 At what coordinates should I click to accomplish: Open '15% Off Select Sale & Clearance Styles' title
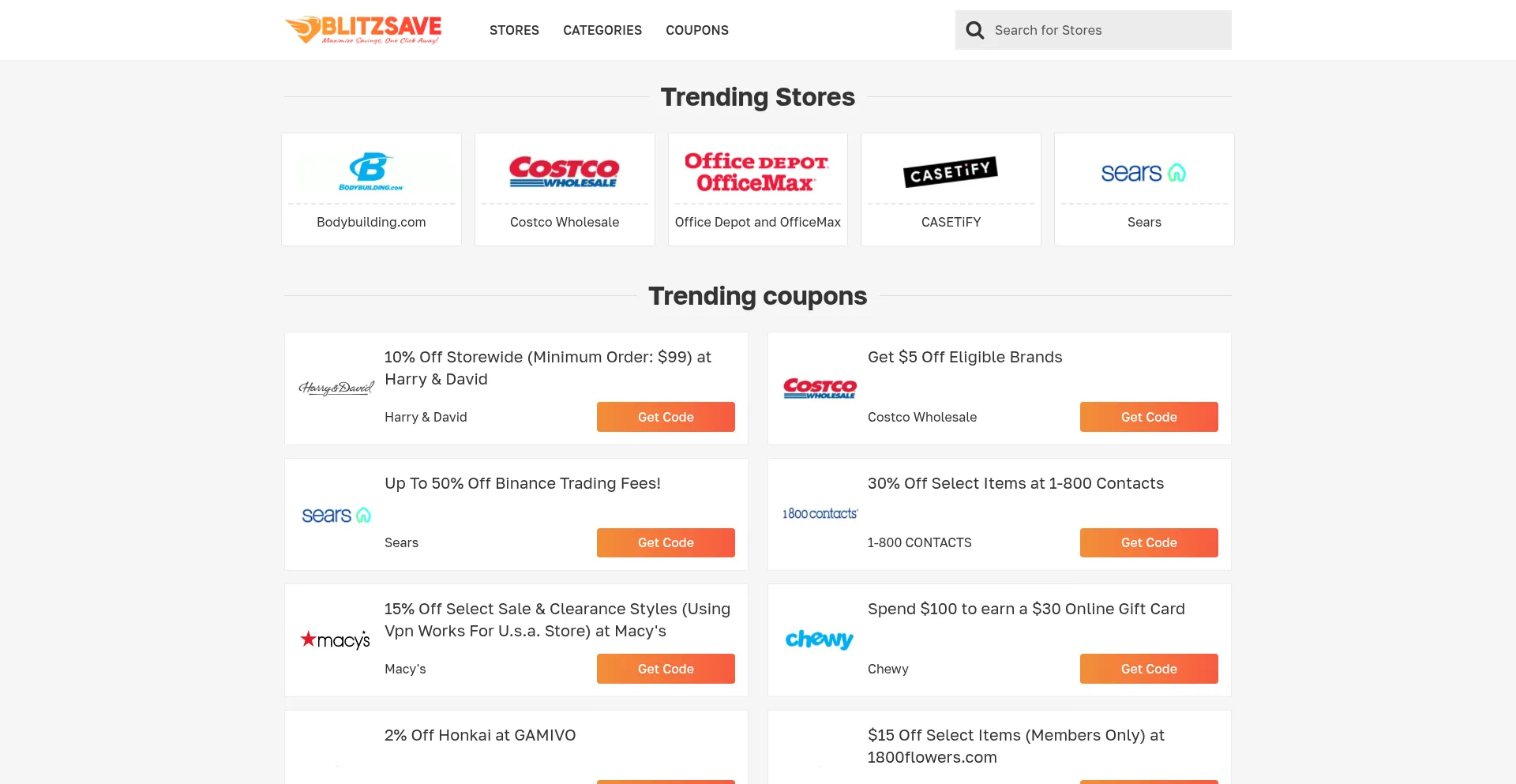tap(557, 620)
